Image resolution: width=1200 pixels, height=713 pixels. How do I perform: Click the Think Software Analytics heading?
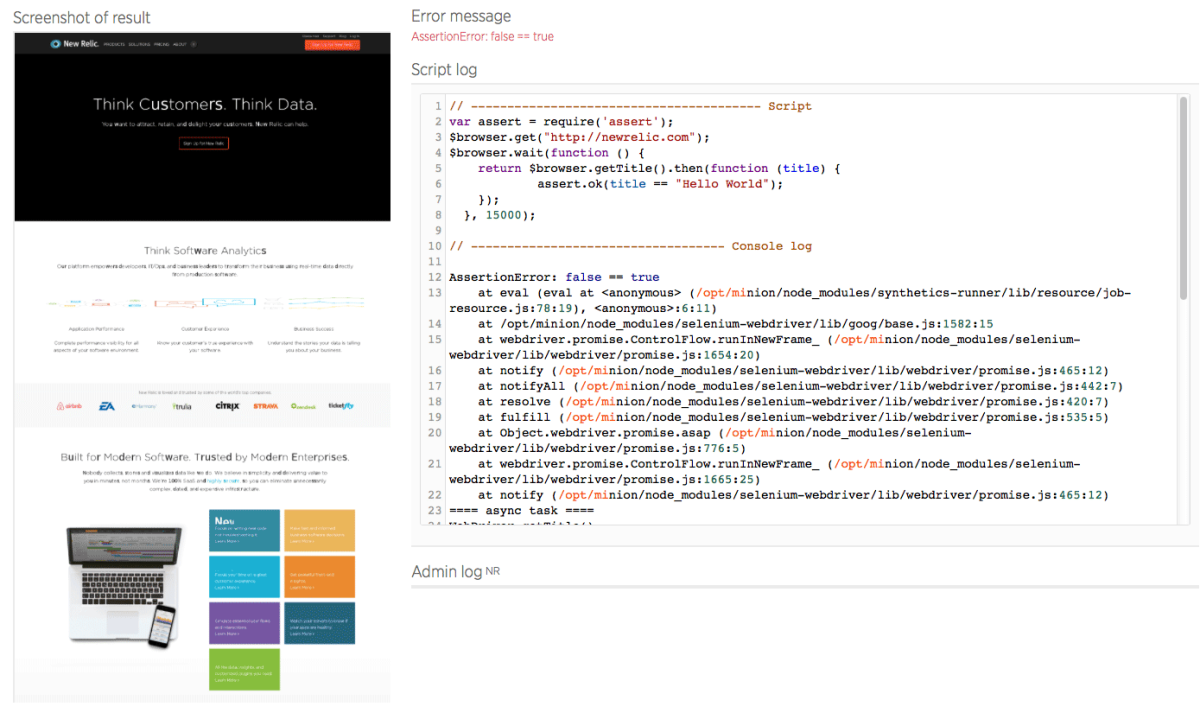coord(205,251)
